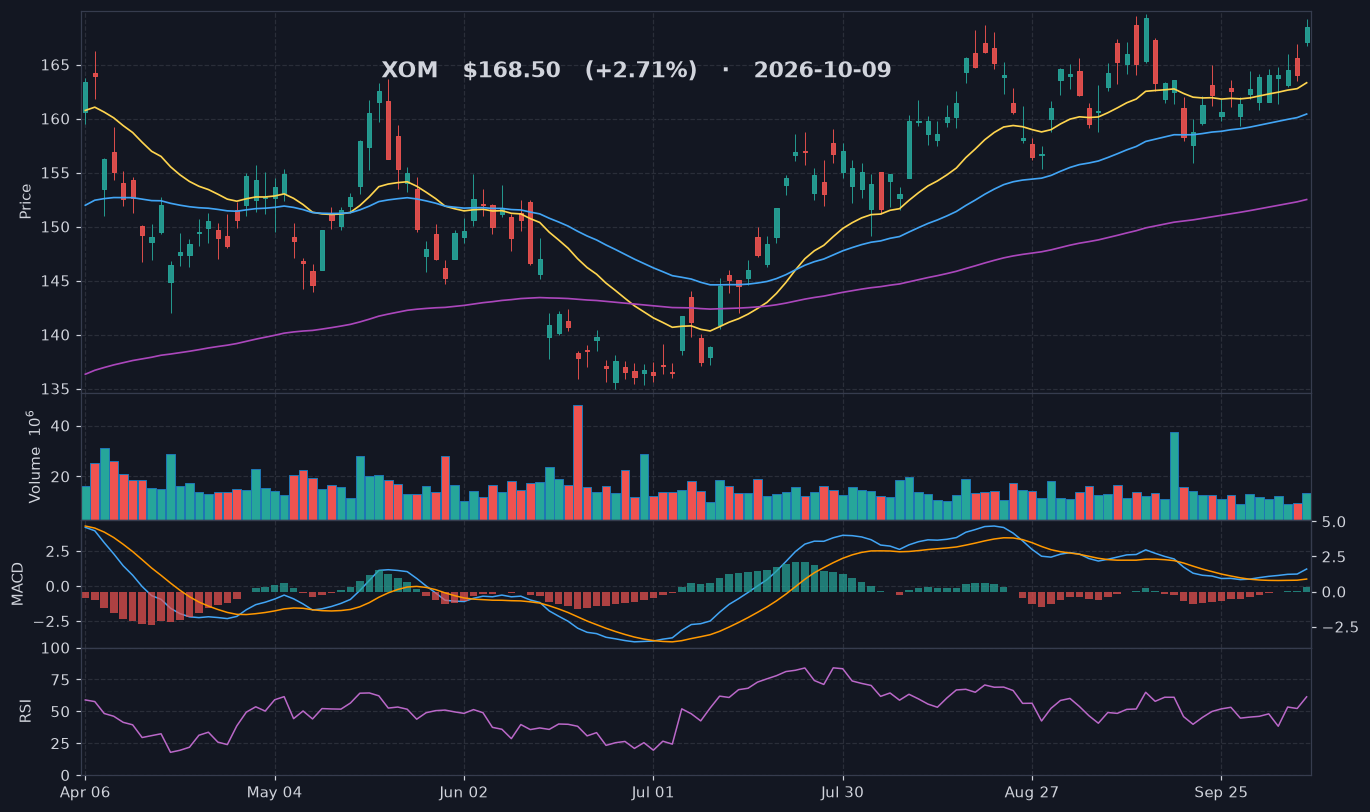Click the $168.50 price in the chart title

[511, 70]
